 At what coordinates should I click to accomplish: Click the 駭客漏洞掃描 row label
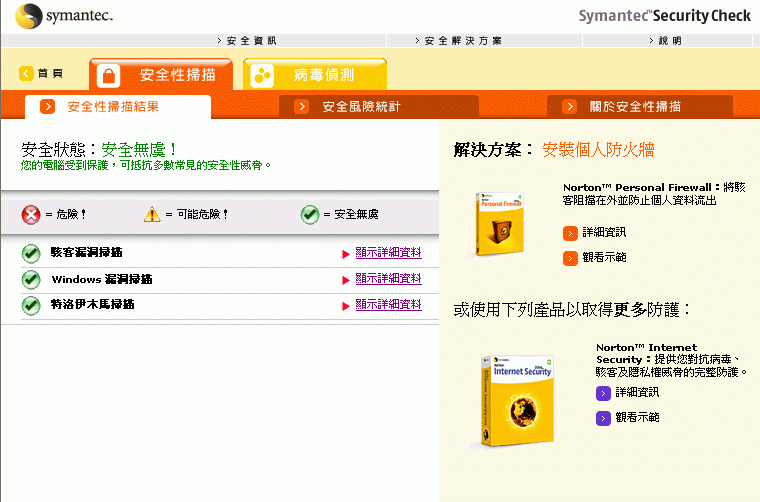[x=86, y=252]
